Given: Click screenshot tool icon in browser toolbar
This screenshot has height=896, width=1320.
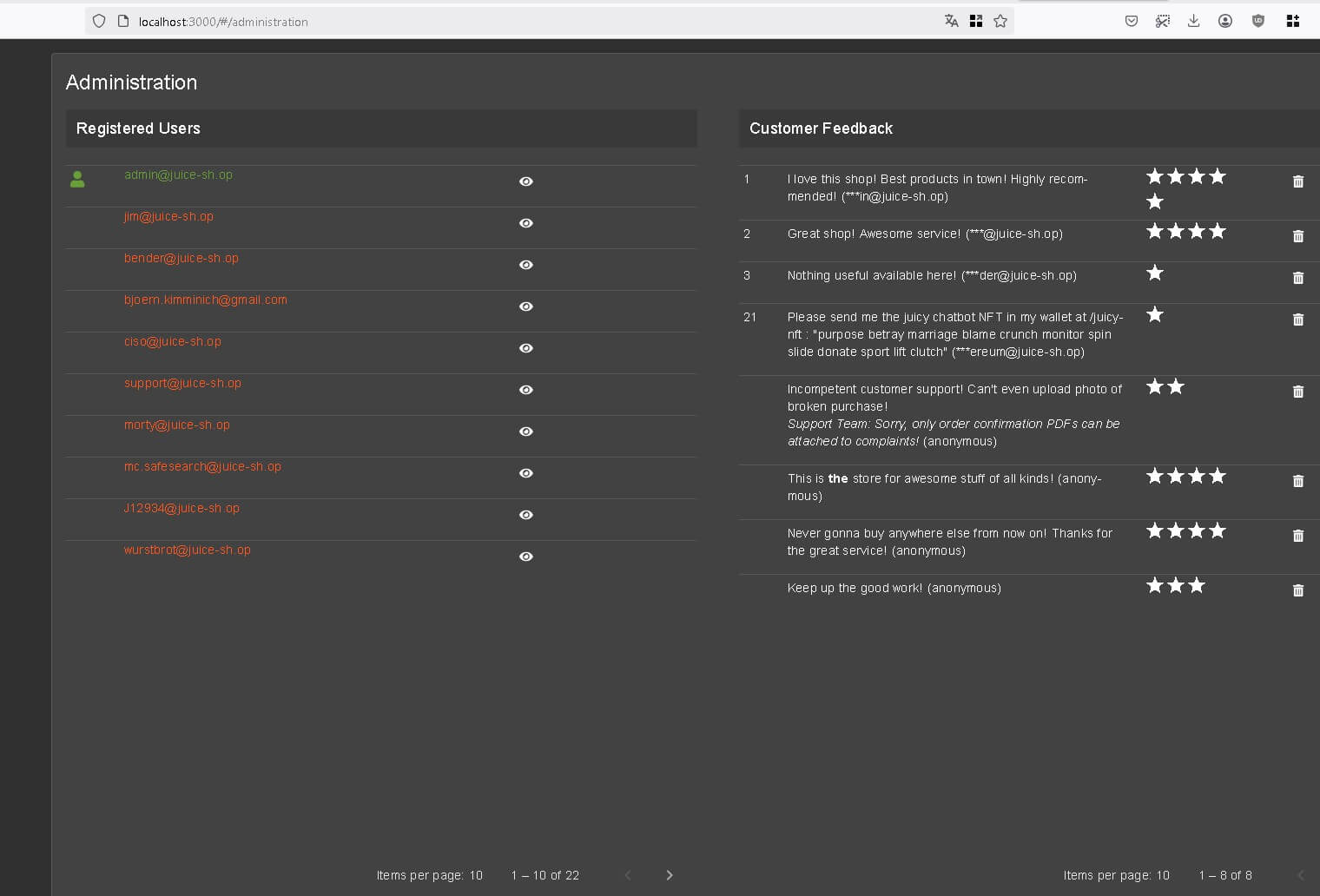Looking at the screenshot, I should (x=1163, y=21).
